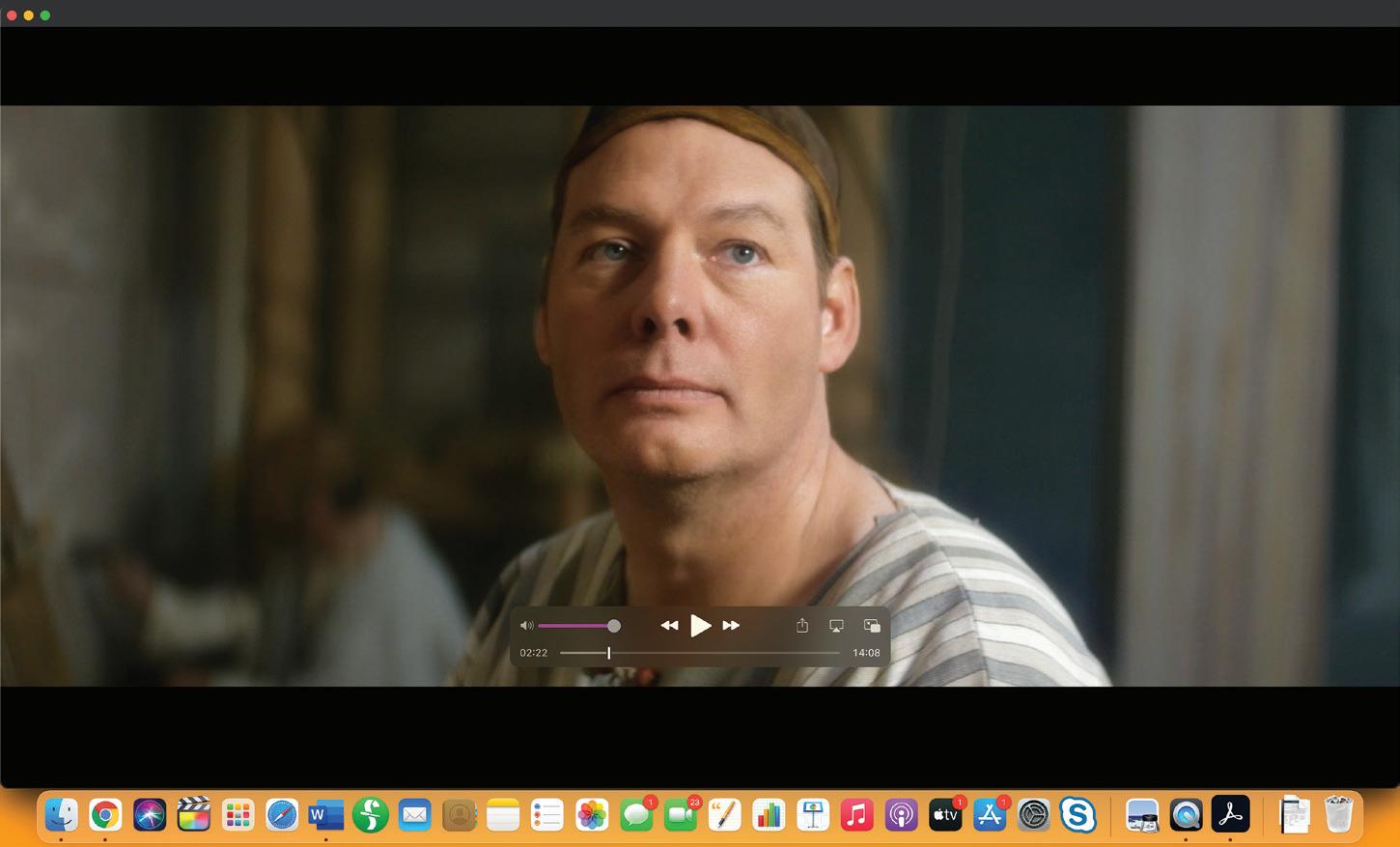Open Podcasts from the dock
The image size is (1400, 847).
coord(901,816)
